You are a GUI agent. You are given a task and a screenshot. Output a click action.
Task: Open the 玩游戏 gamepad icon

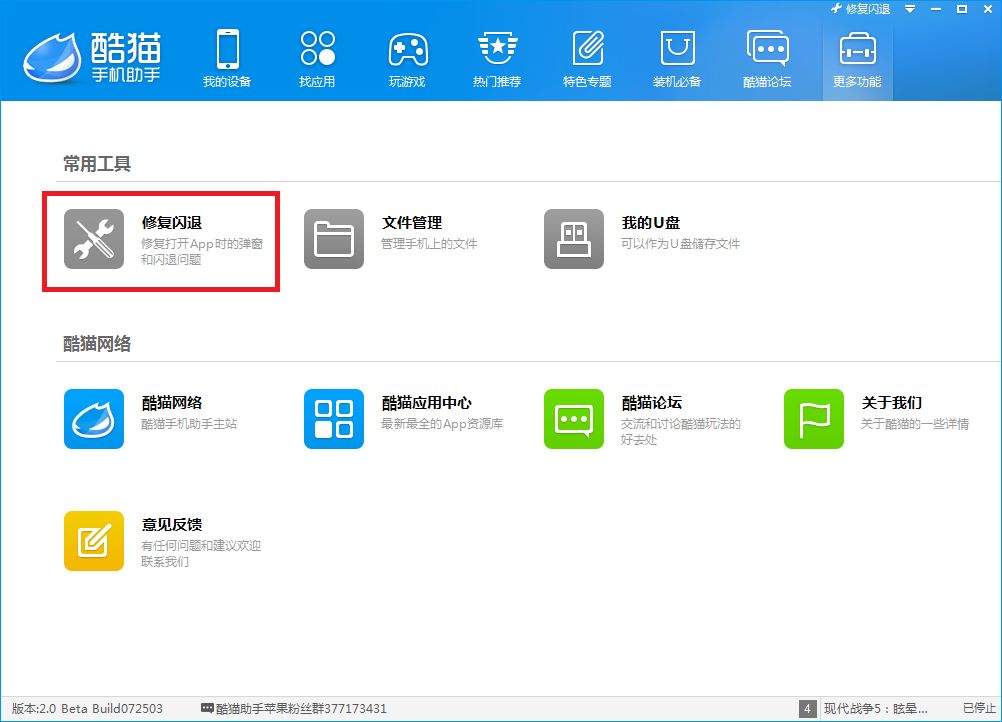point(407,49)
